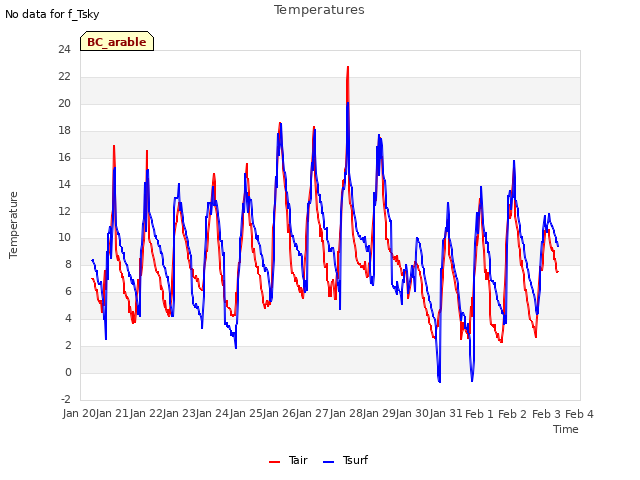Click the 'No data for f_Tsky' message
Viewport: 640px width, 480px height.
(x=52, y=14)
